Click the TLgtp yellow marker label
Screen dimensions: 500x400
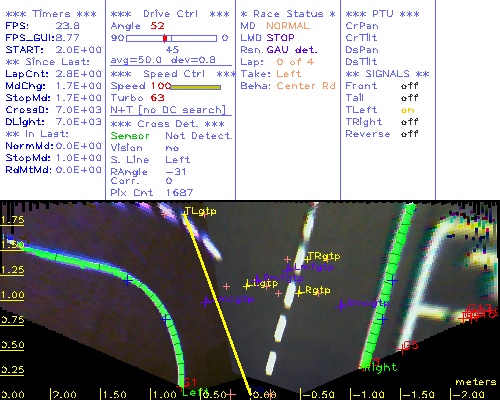[200, 211]
